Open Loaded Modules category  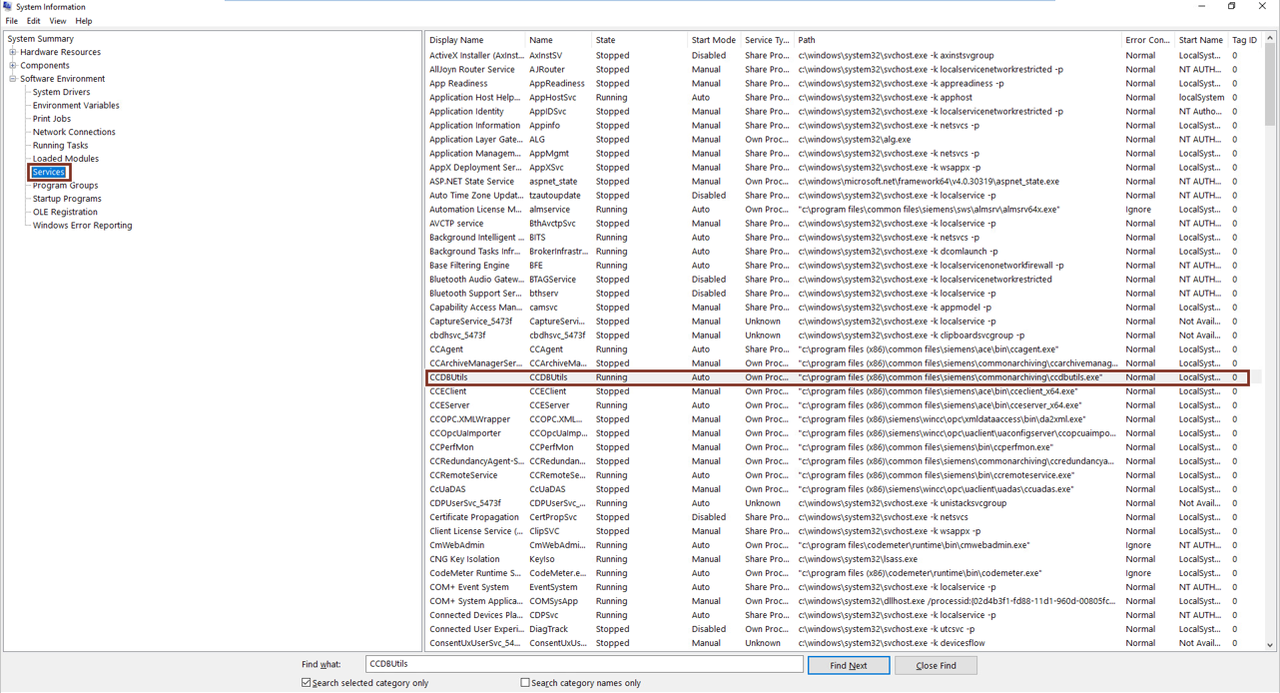(x=65, y=159)
